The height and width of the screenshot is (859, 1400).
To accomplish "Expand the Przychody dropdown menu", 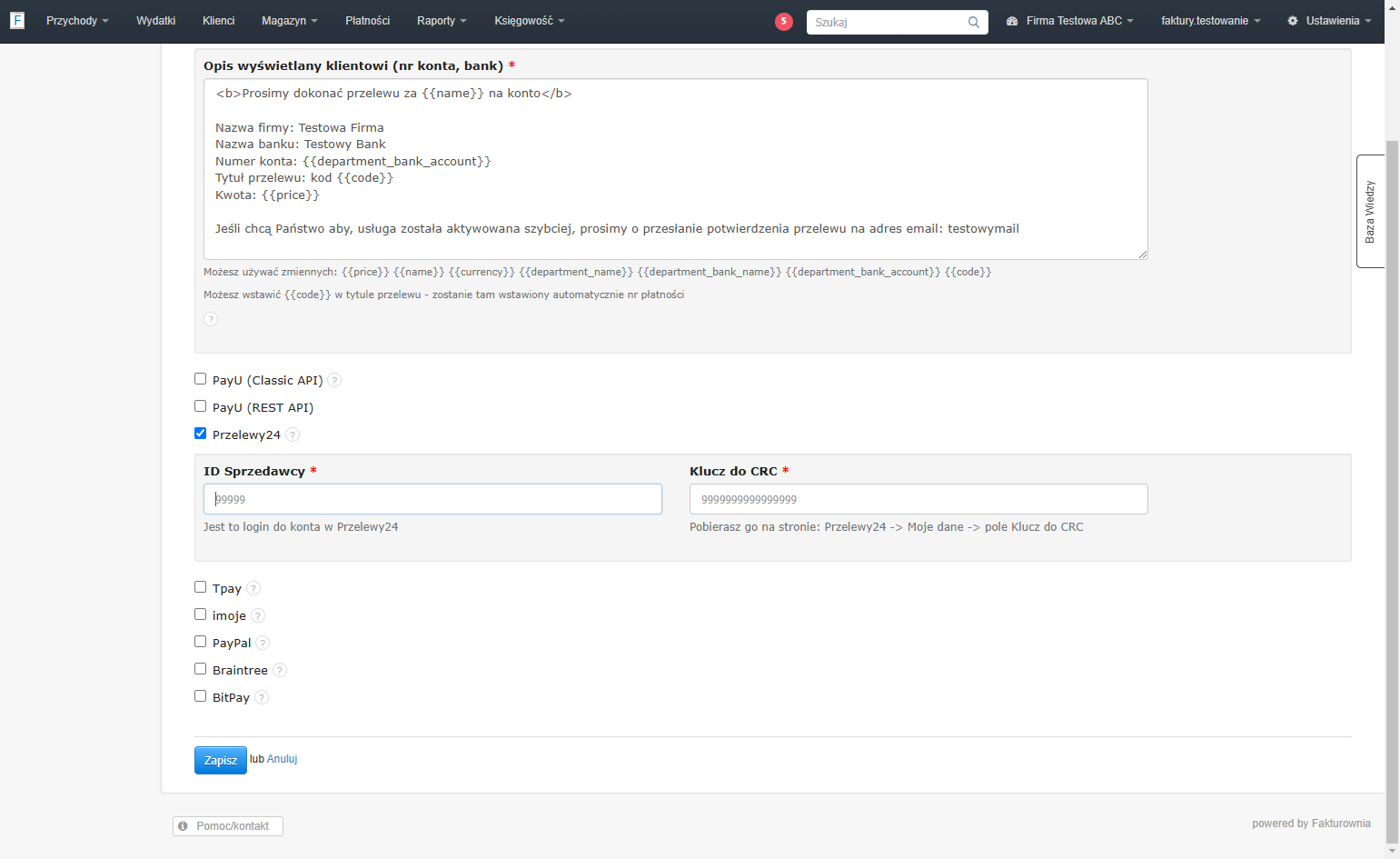I will click(x=77, y=21).
